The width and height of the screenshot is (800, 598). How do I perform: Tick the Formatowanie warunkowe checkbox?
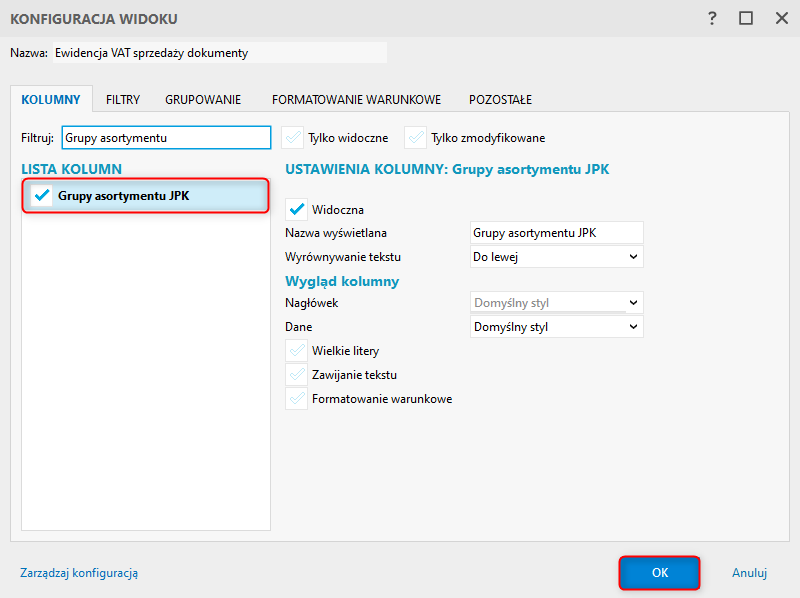coord(296,399)
